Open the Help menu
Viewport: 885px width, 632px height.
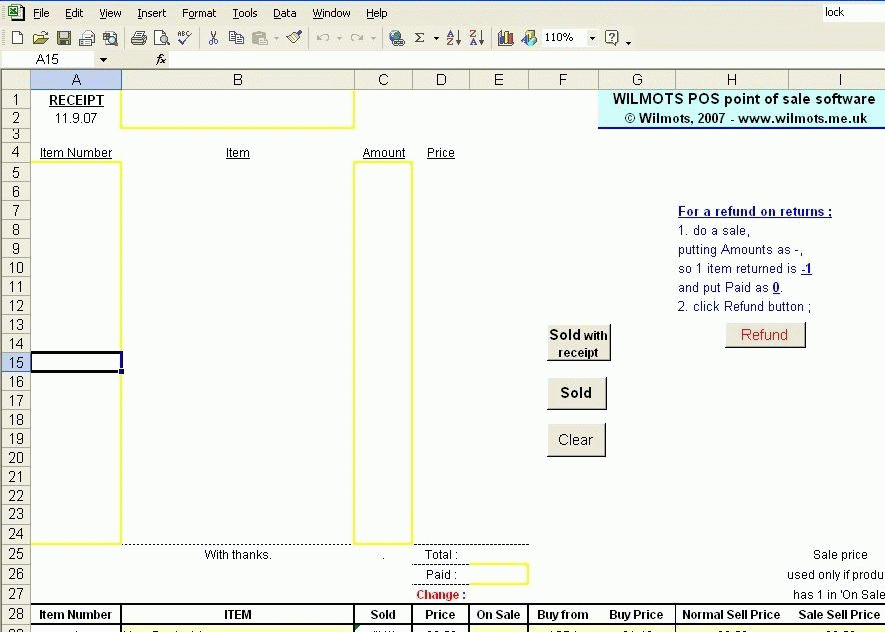[376, 13]
